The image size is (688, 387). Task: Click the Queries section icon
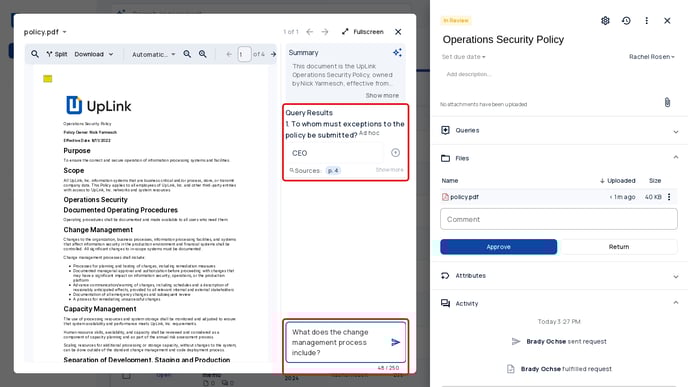coord(445,130)
